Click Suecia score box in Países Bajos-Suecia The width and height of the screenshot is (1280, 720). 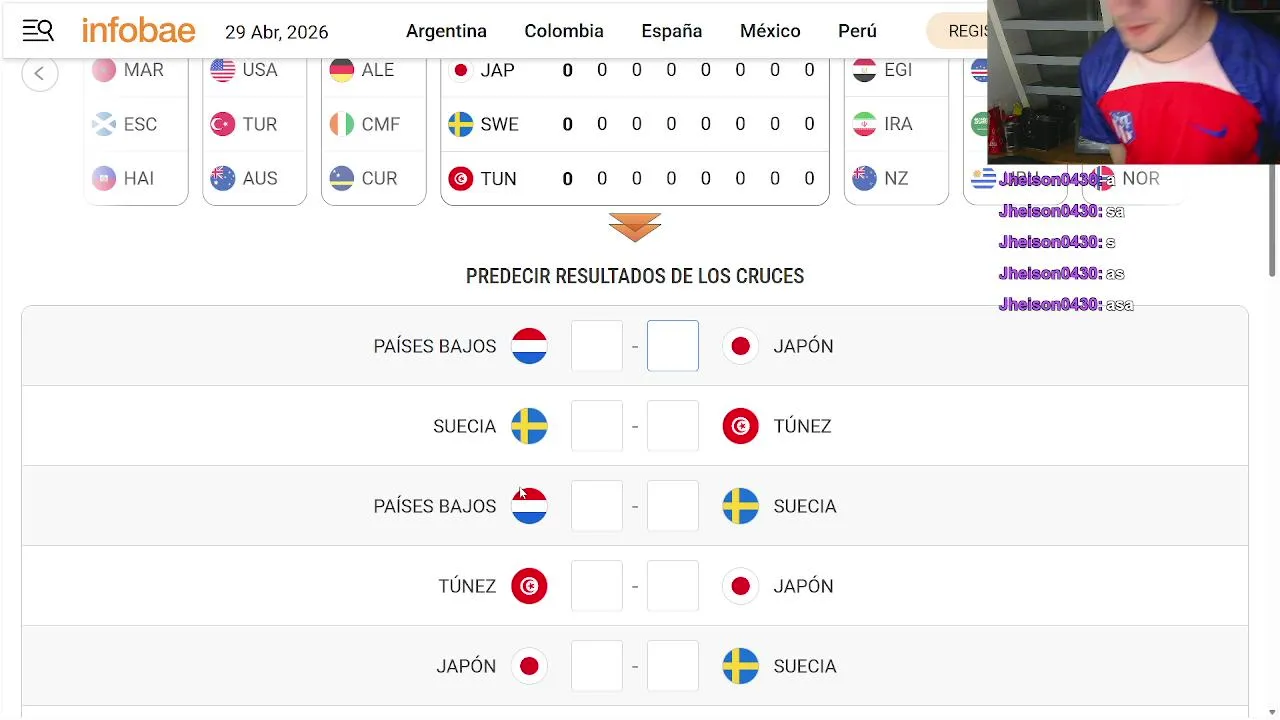(673, 506)
